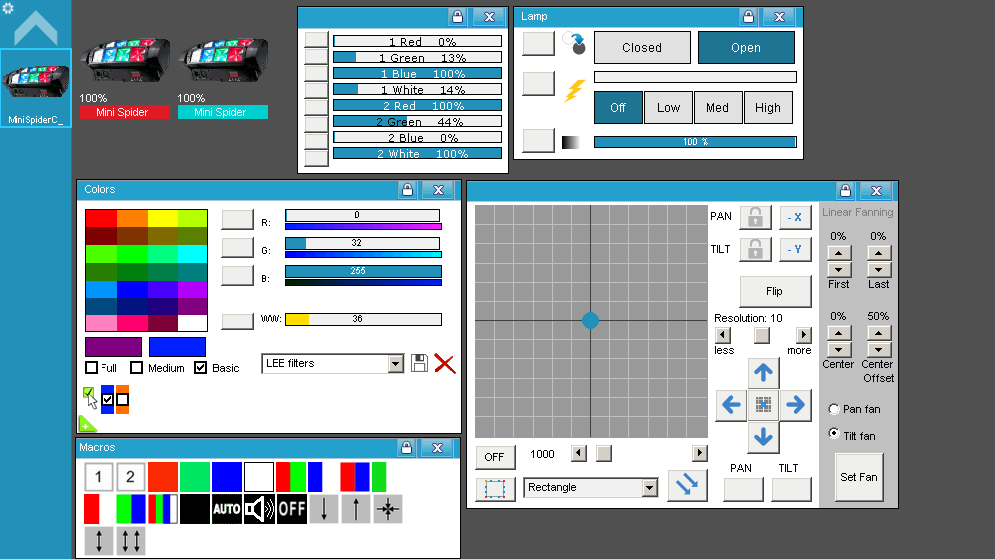Click the Flip button
This screenshot has width=995, height=559.
point(775,291)
